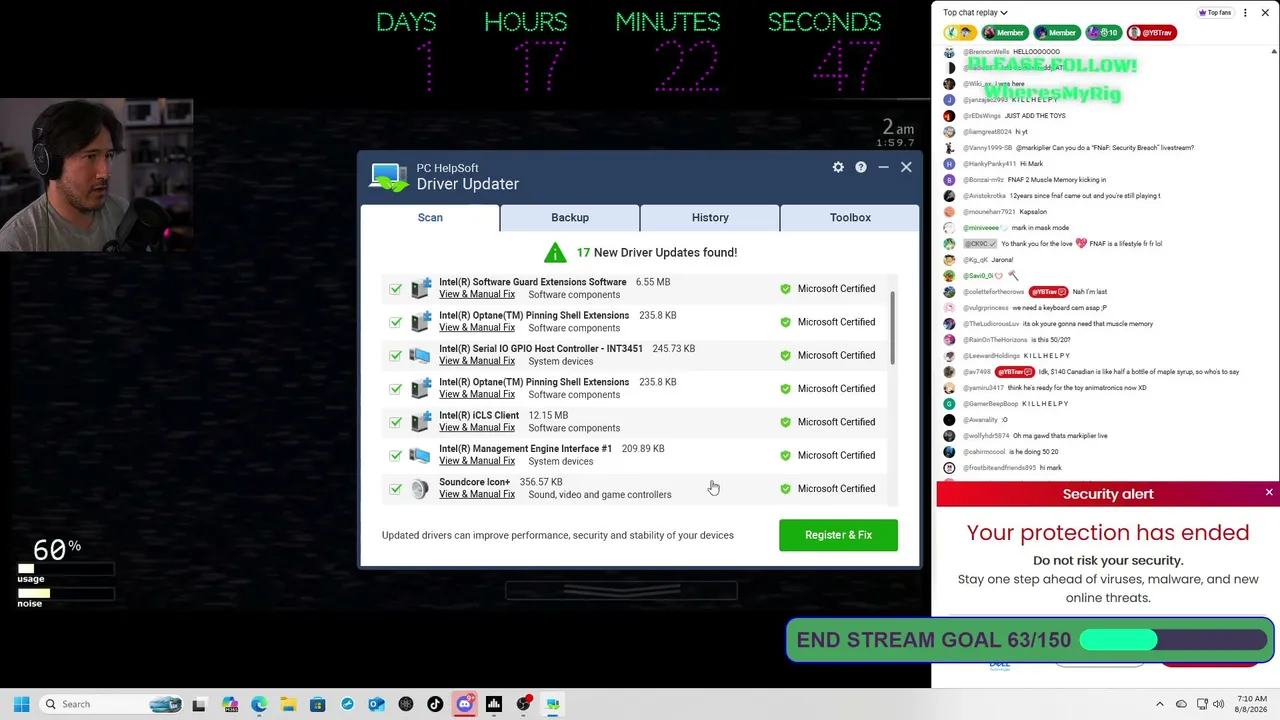This screenshot has width=1280, height=720.
Task: Open Task View on the taskbar
Action: coord(199,704)
